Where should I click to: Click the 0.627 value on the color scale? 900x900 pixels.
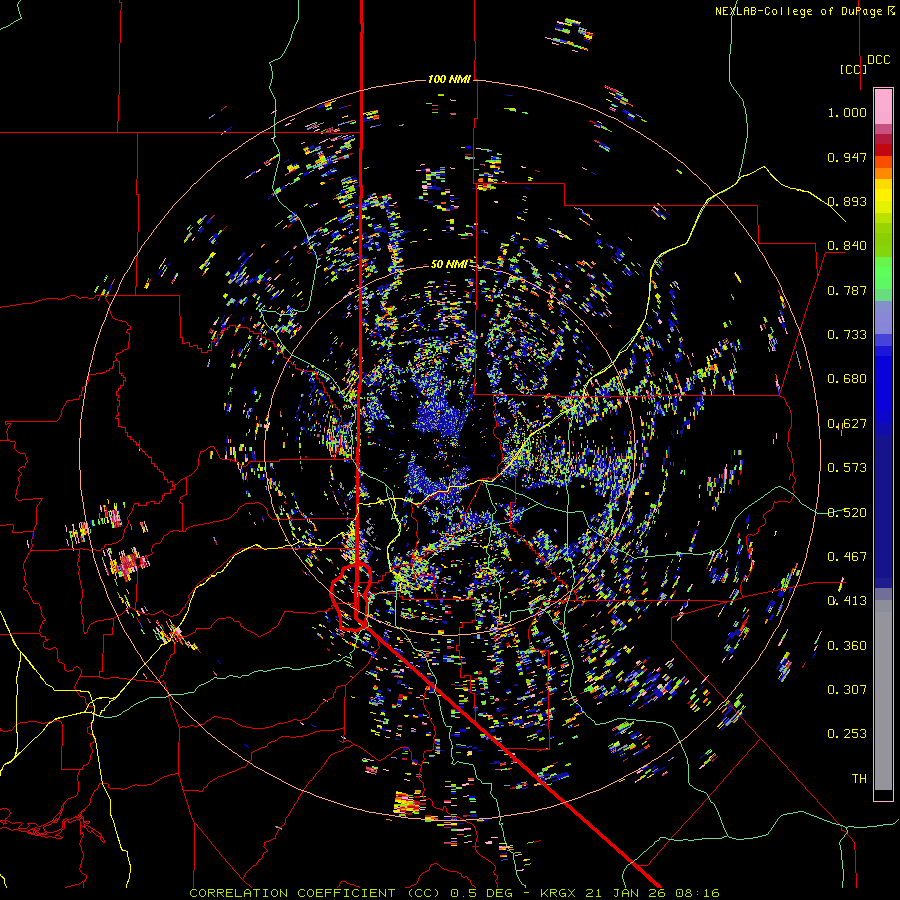pyautogui.click(x=847, y=424)
